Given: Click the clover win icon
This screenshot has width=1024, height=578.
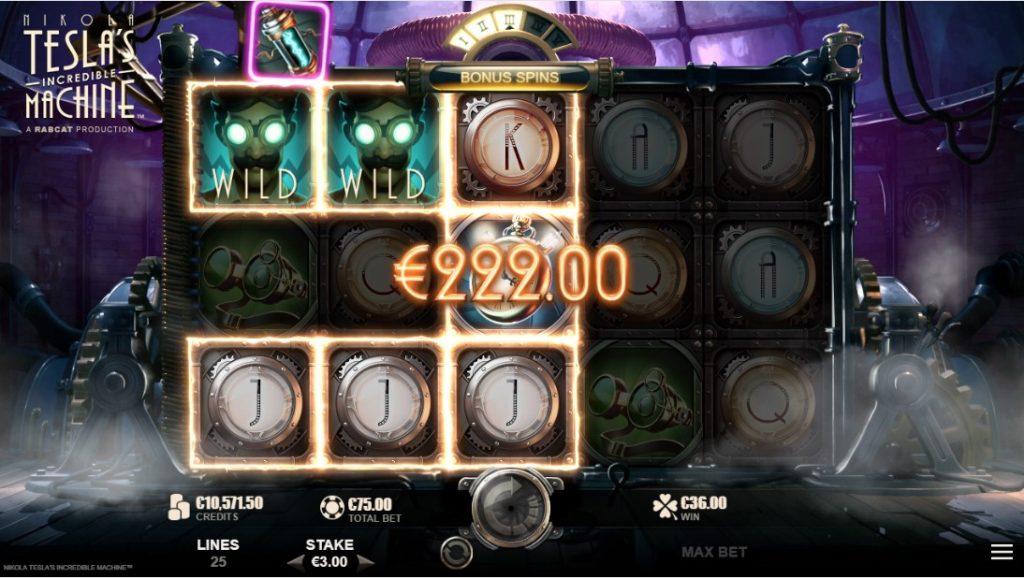Looking at the screenshot, I should coord(665,506).
